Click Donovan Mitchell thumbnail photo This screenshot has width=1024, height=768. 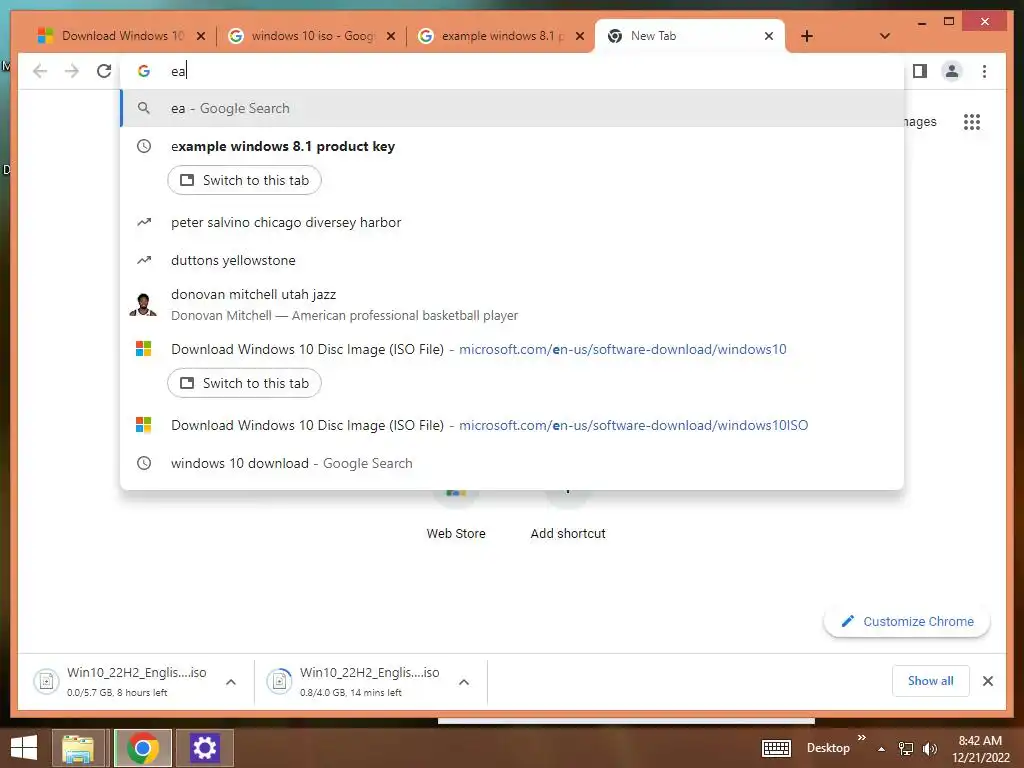click(143, 304)
